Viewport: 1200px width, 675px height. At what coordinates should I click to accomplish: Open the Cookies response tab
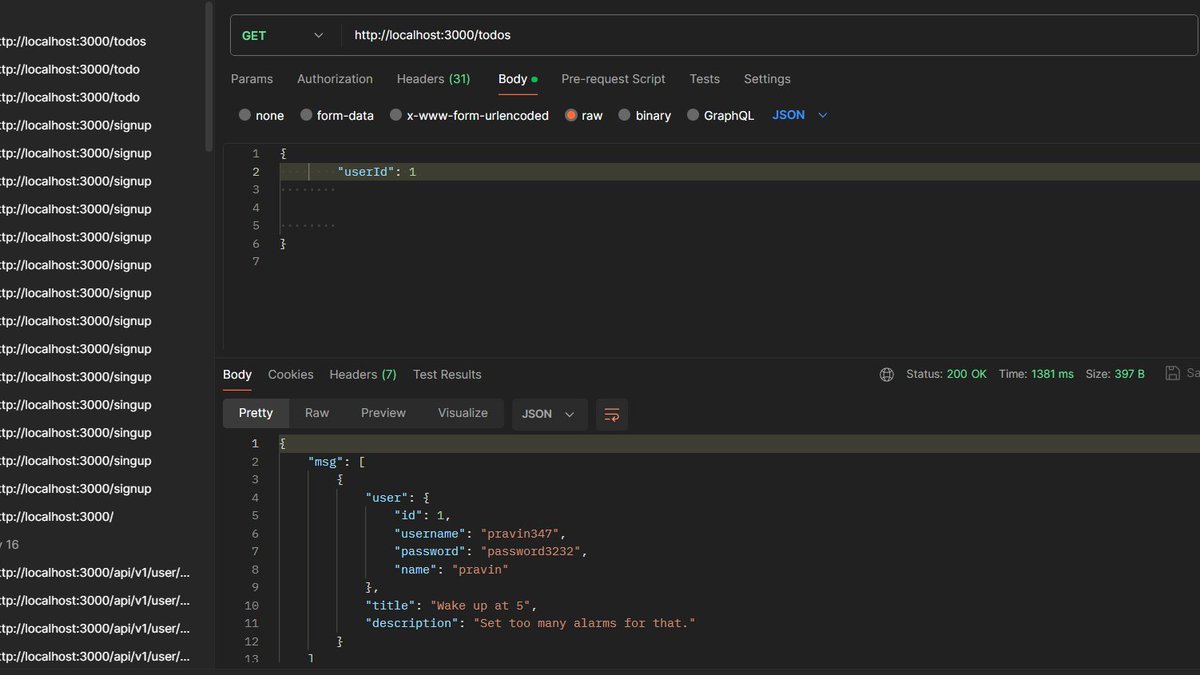pos(290,374)
